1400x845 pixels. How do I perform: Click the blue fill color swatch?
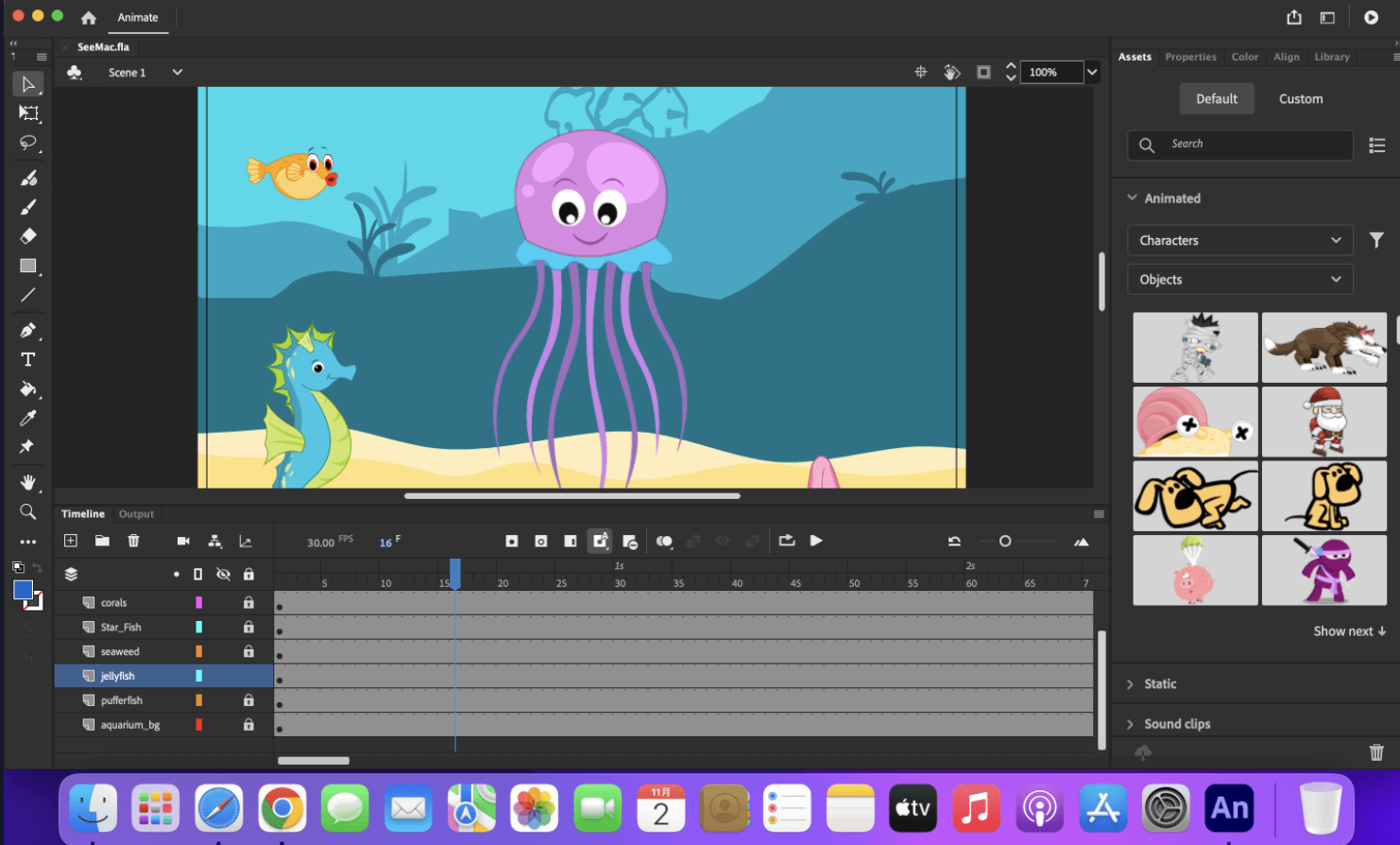(24, 591)
